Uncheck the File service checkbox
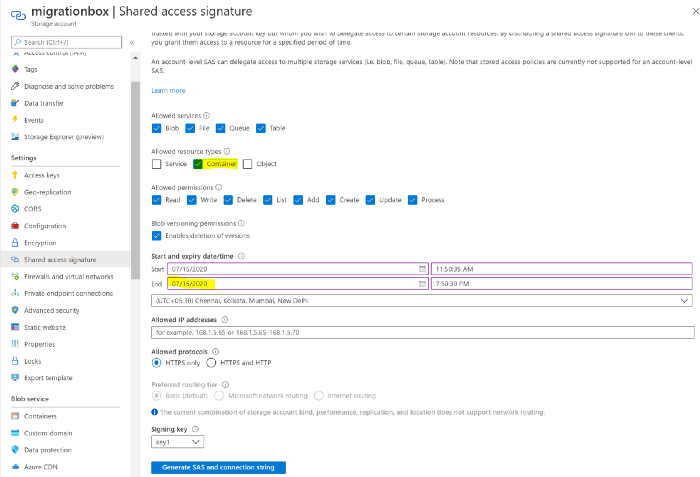The height and width of the screenshot is (477, 700). click(190, 128)
